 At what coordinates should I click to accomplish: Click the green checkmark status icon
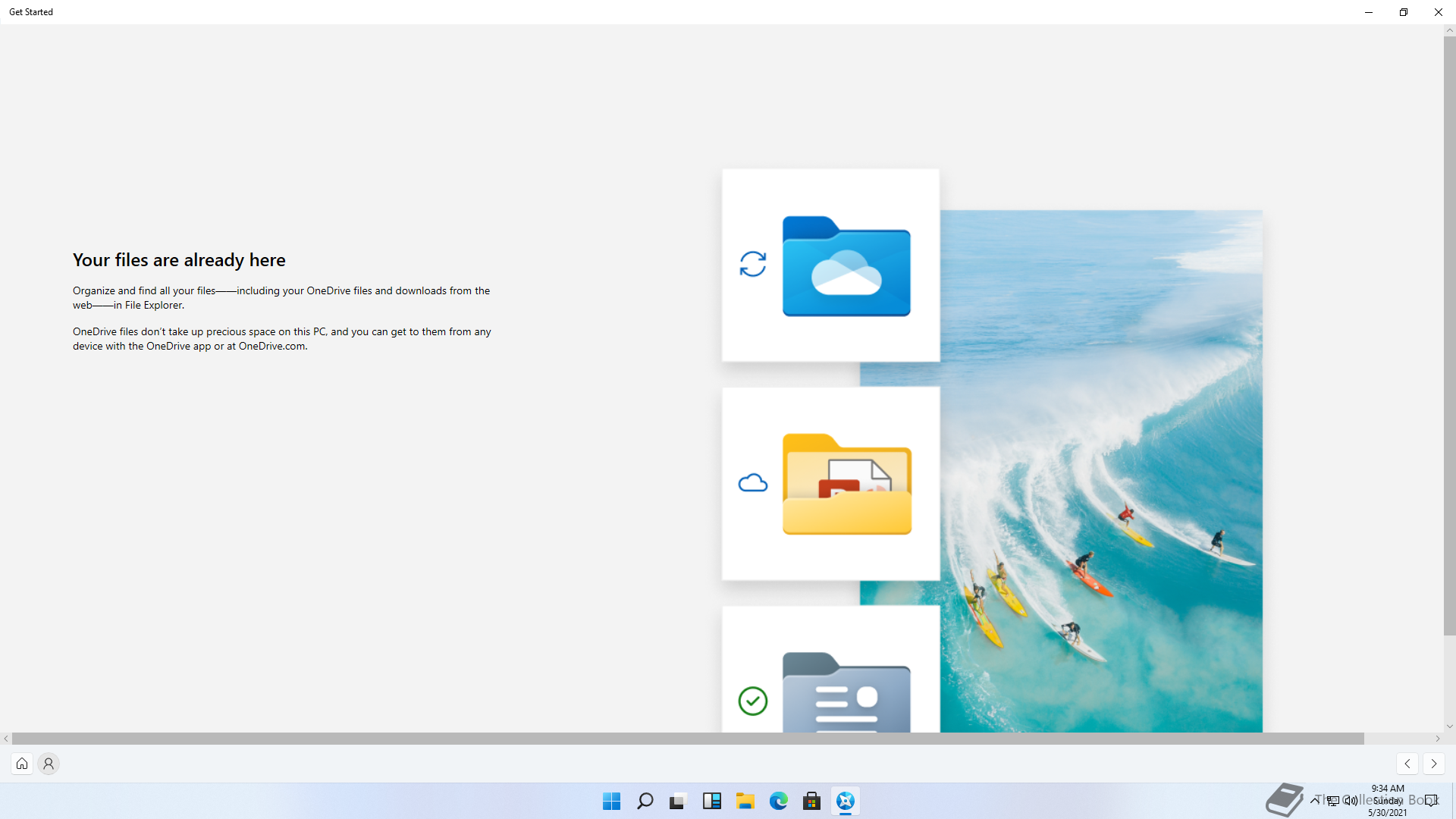pos(753,701)
